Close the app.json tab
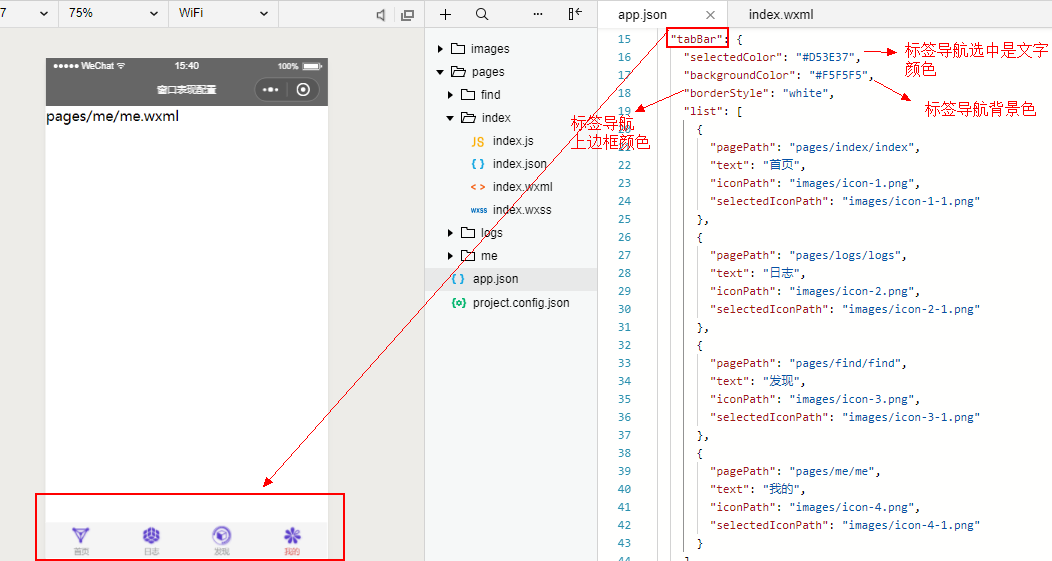The height and width of the screenshot is (561, 1052). click(x=711, y=15)
